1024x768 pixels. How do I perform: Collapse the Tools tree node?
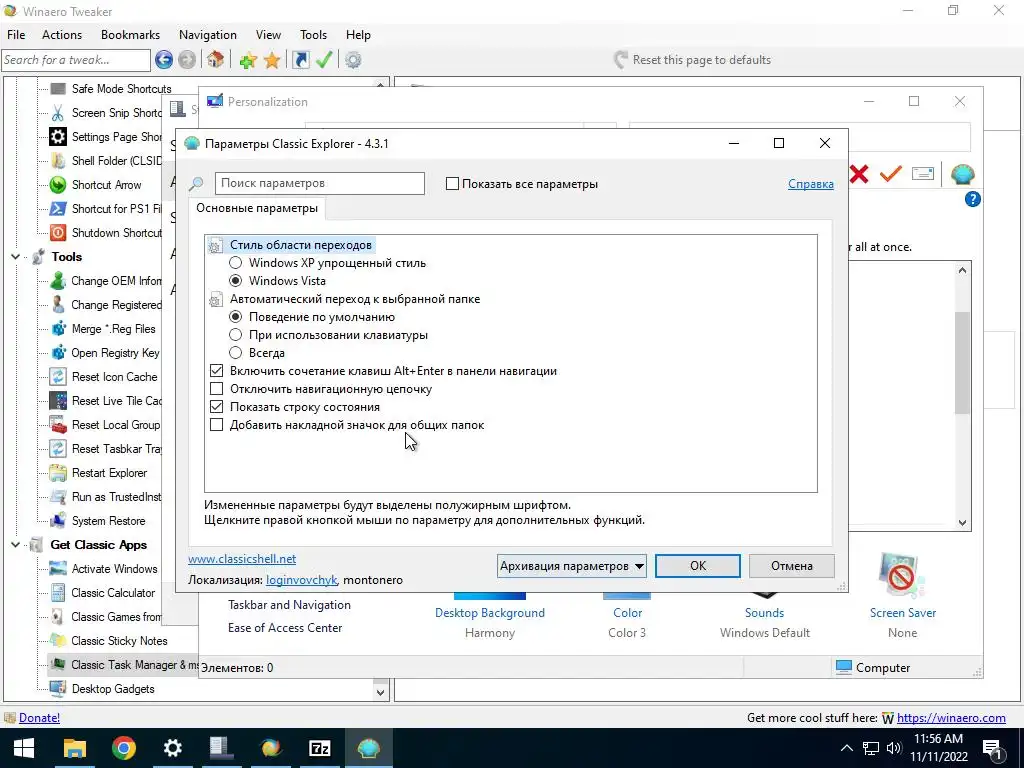pyautogui.click(x=16, y=257)
